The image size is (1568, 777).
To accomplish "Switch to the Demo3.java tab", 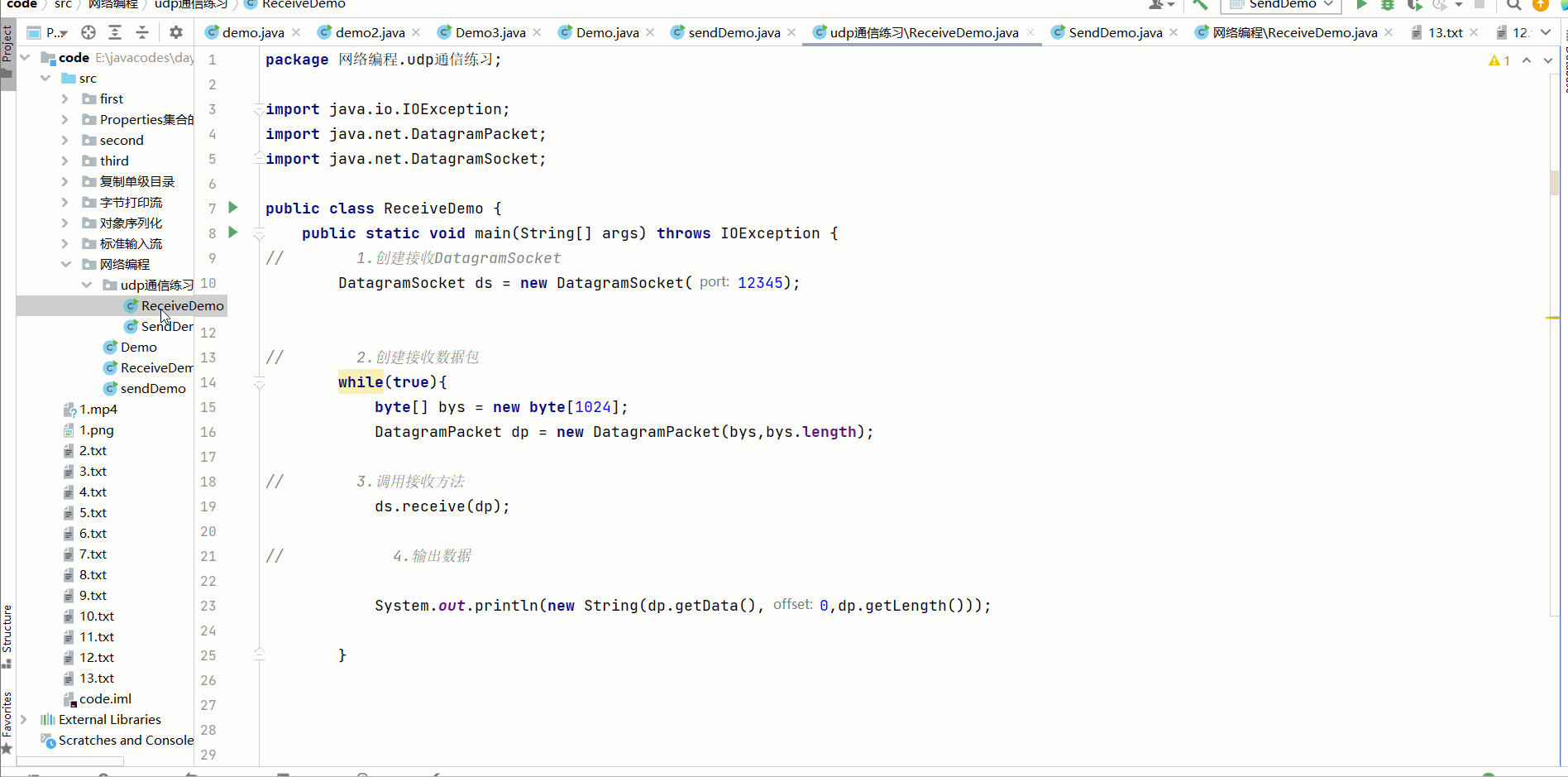I will (x=490, y=32).
